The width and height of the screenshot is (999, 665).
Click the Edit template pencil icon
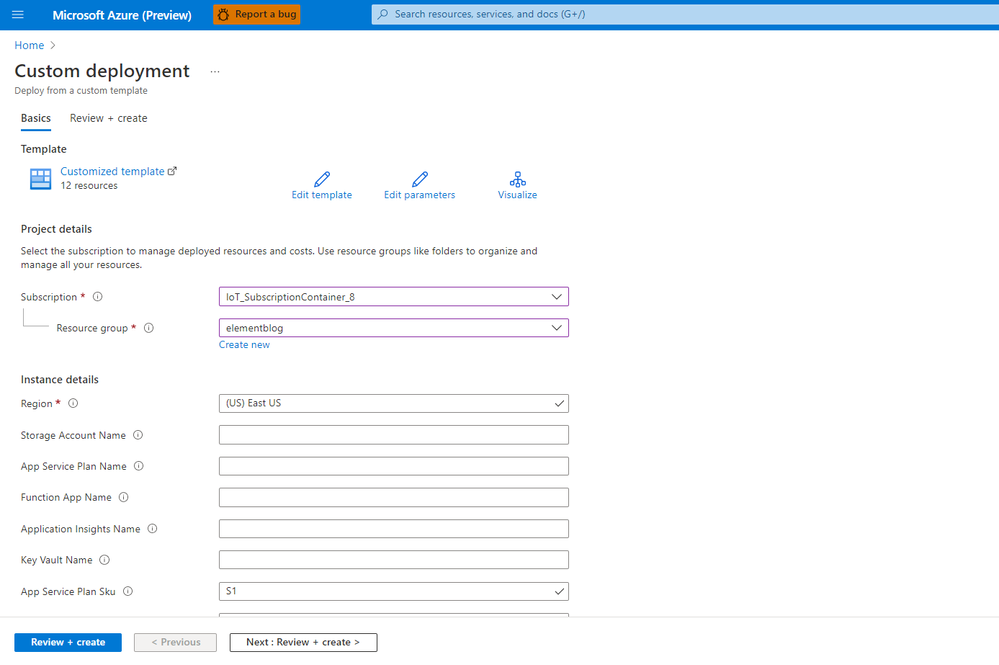coord(322,178)
